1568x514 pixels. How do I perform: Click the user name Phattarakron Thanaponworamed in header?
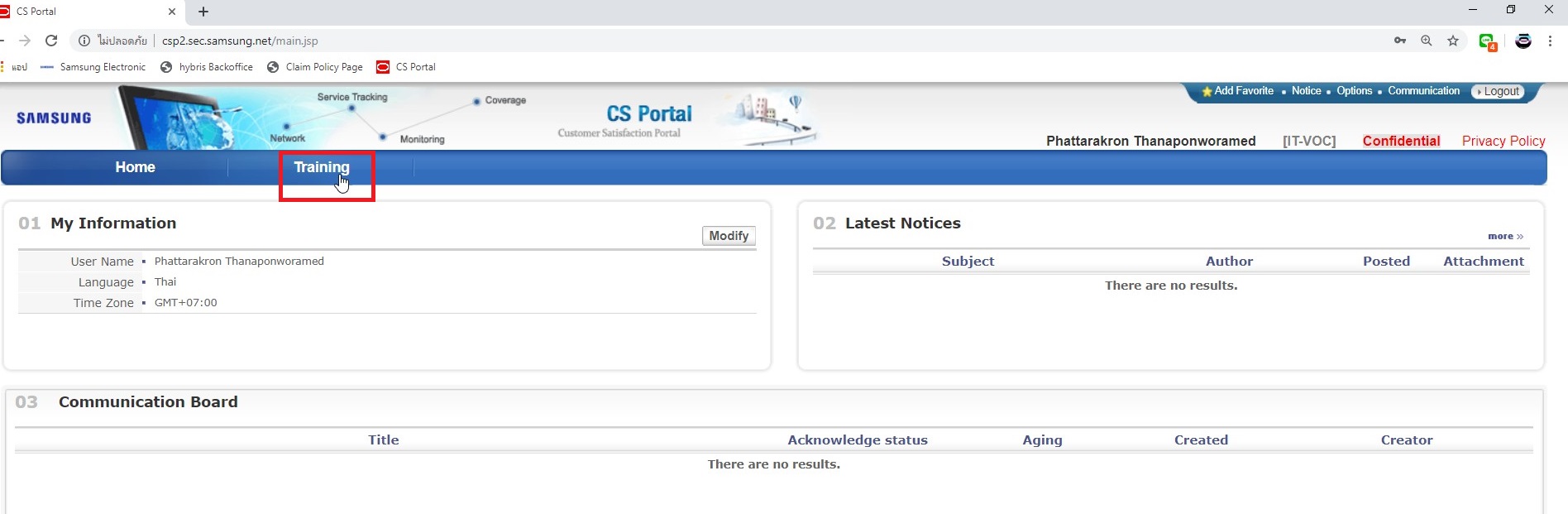(1150, 141)
